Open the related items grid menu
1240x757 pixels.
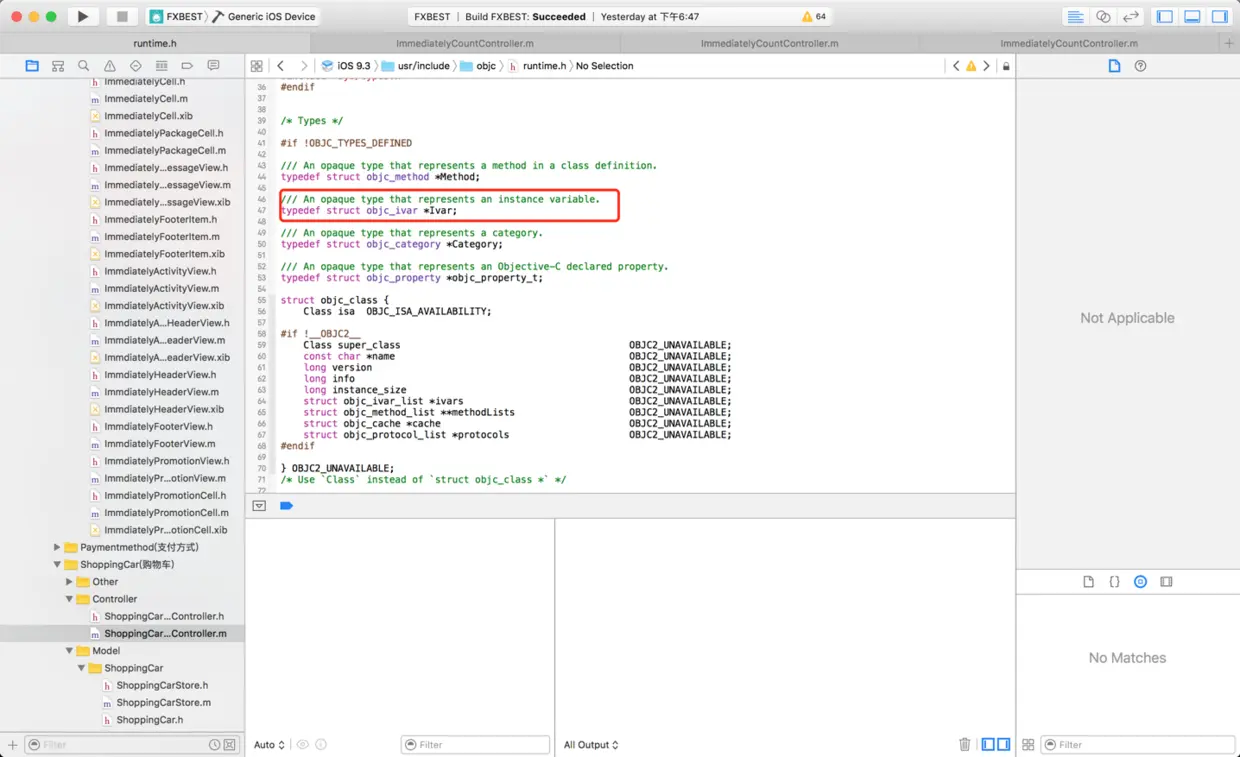pyautogui.click(x=257, y=66)
